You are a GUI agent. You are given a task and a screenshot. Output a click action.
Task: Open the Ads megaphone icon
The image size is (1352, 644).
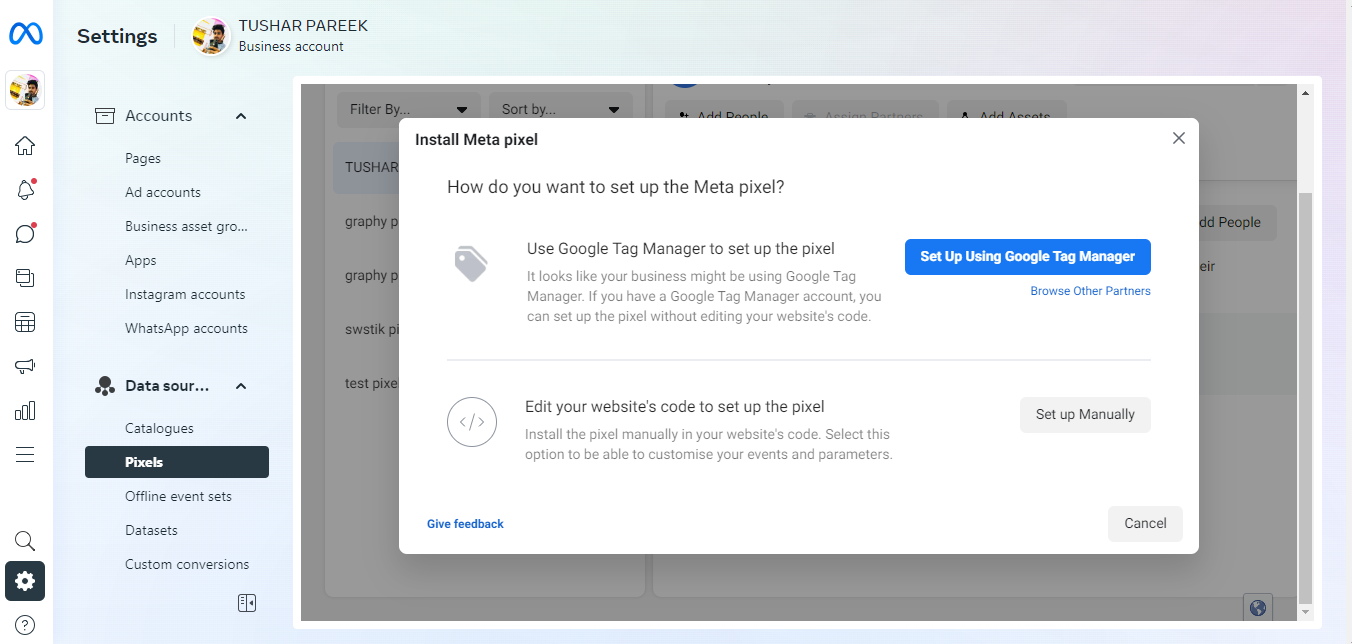pos(24,365)
